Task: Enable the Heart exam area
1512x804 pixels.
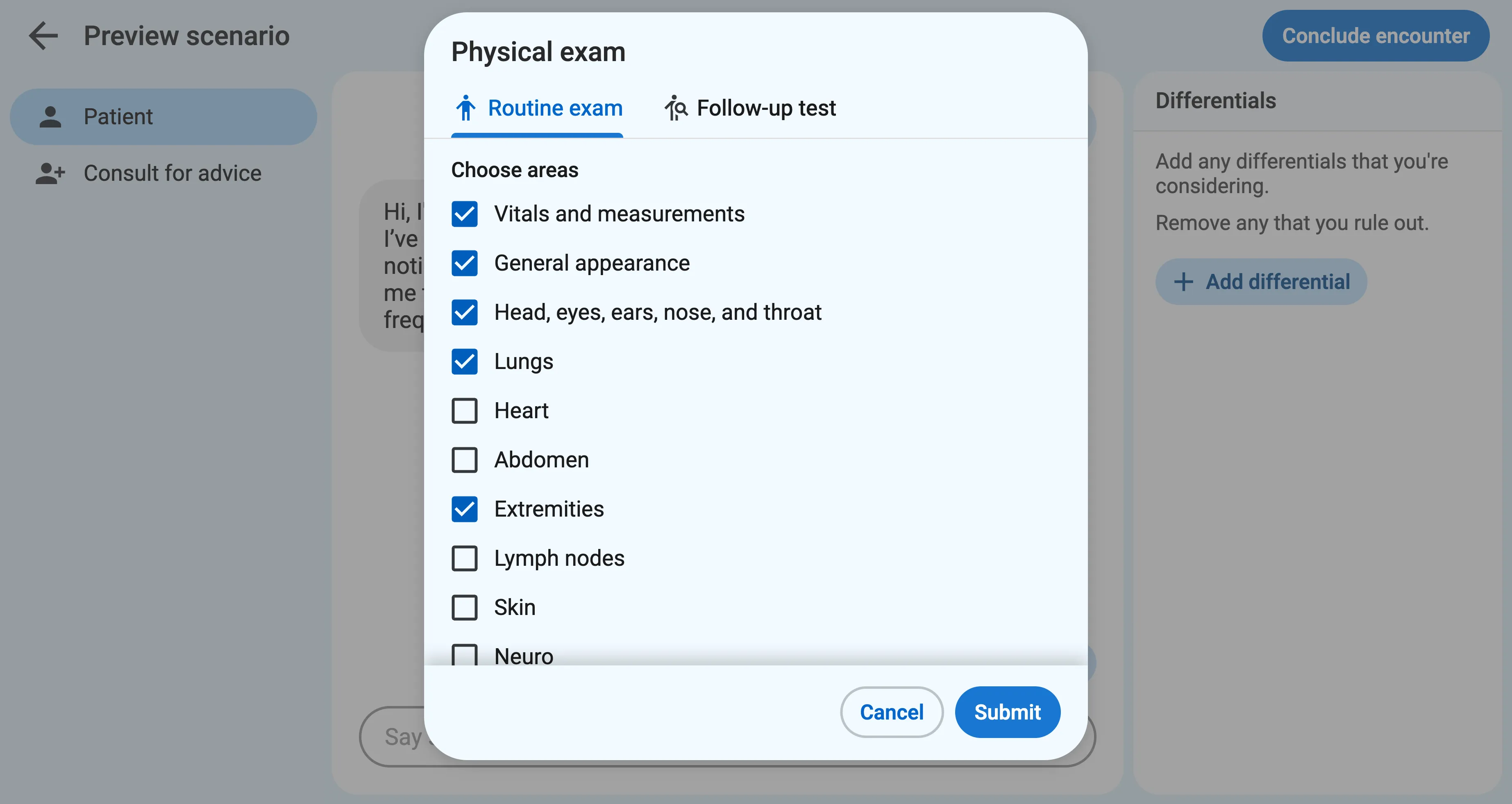Action: click(464, 410)
